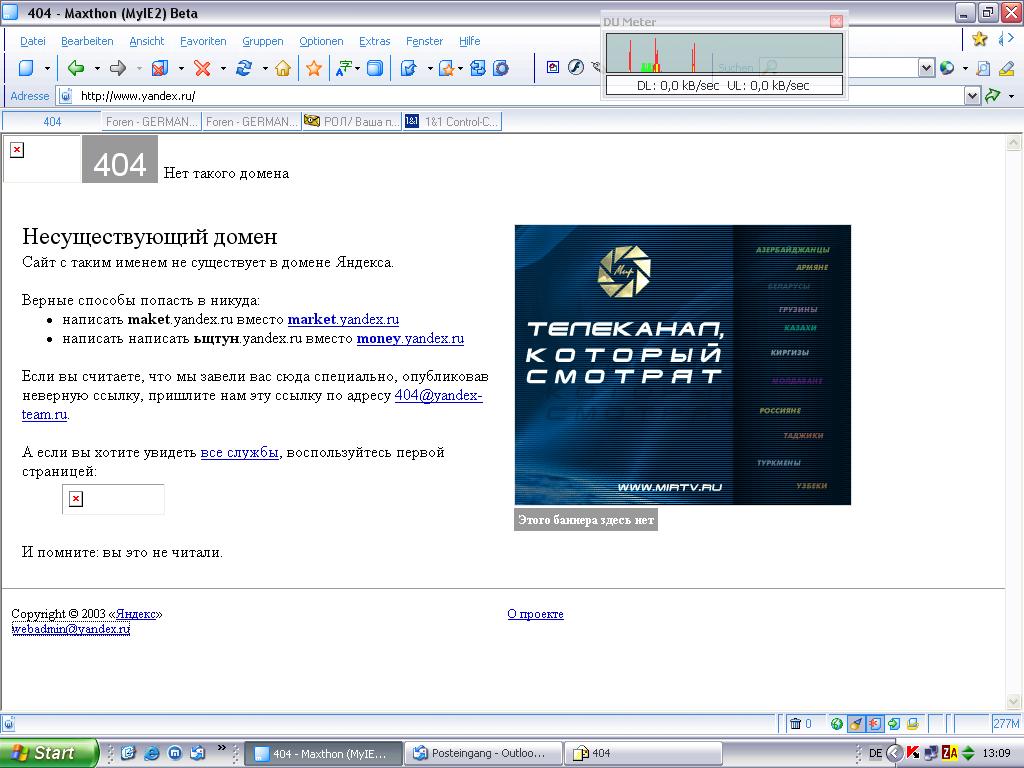Toggle the red star filter icon in status bar
The height and width of the screenshot is (768, 1024).
click(874, 724)
